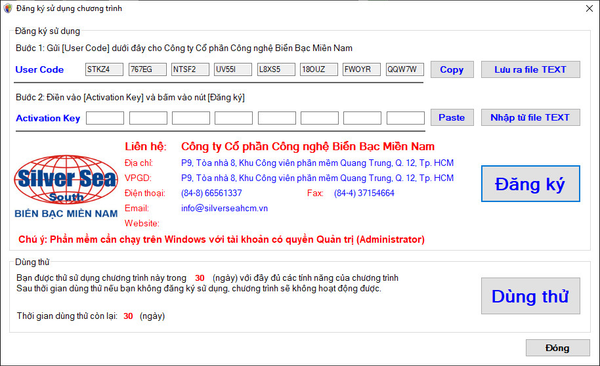Start trial with Dùng thử button
The width and height of the screenshot is (600, 366).
(x=530, y=296)
